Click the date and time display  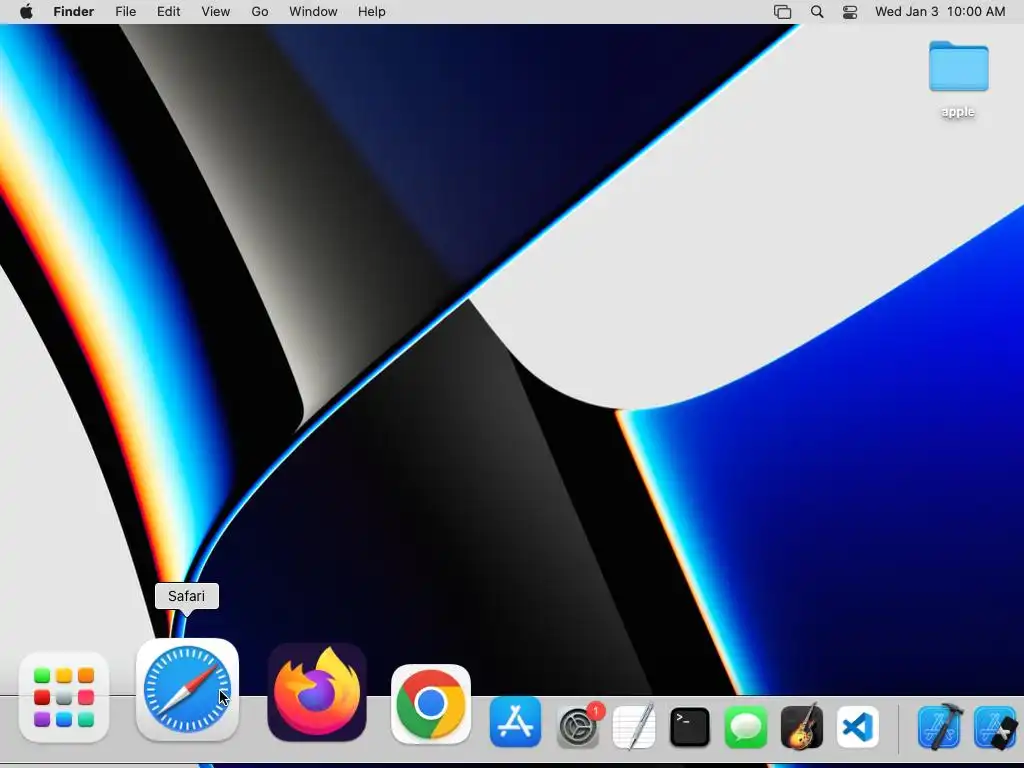940,12
